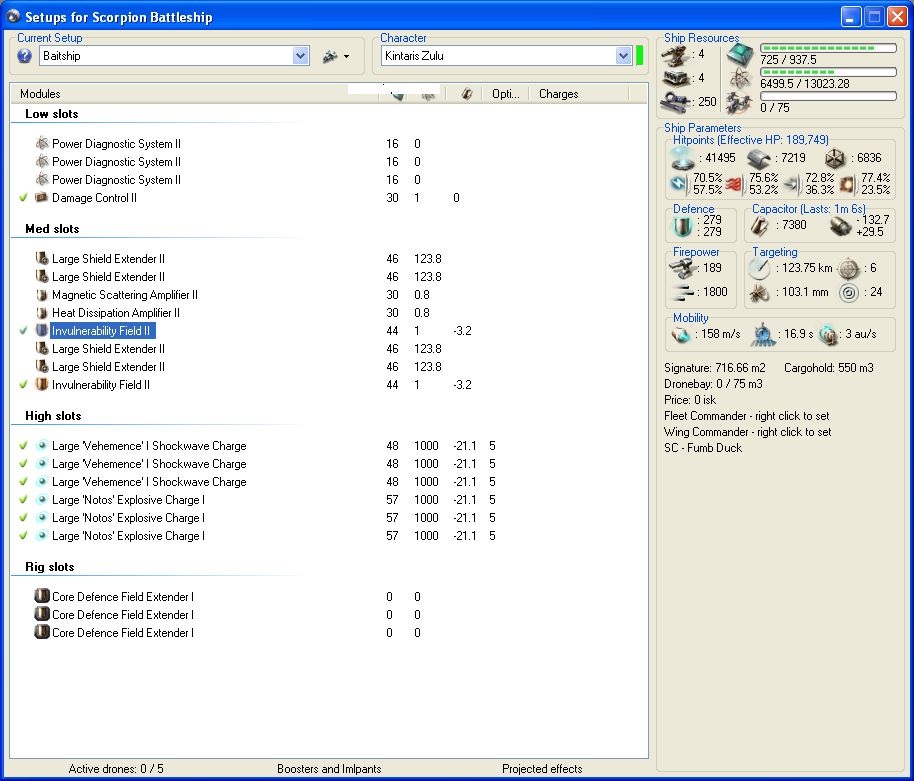Viewport: 914px width, 781px height.
Task: Click the Charges column header
Action: pyautogui.click(x=558, y=94)
